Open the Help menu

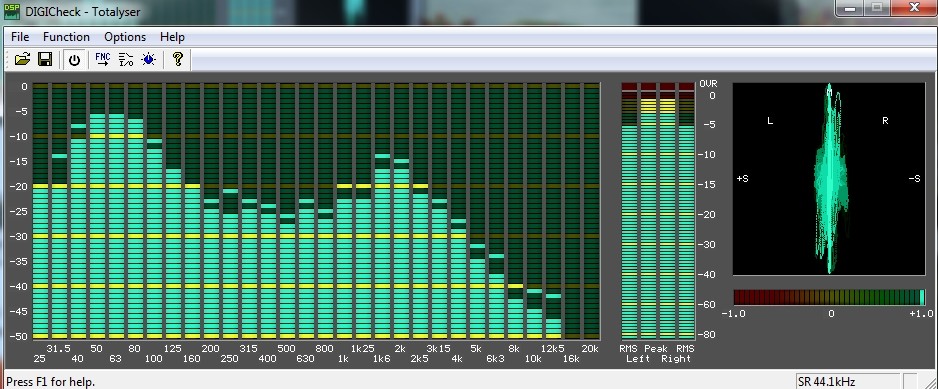(172, 37)
